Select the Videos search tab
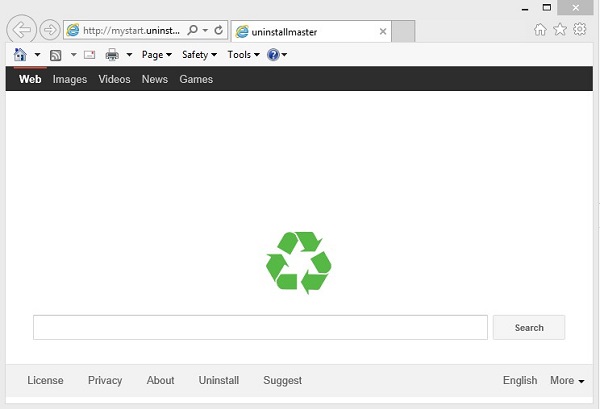 tap(114, 79)
